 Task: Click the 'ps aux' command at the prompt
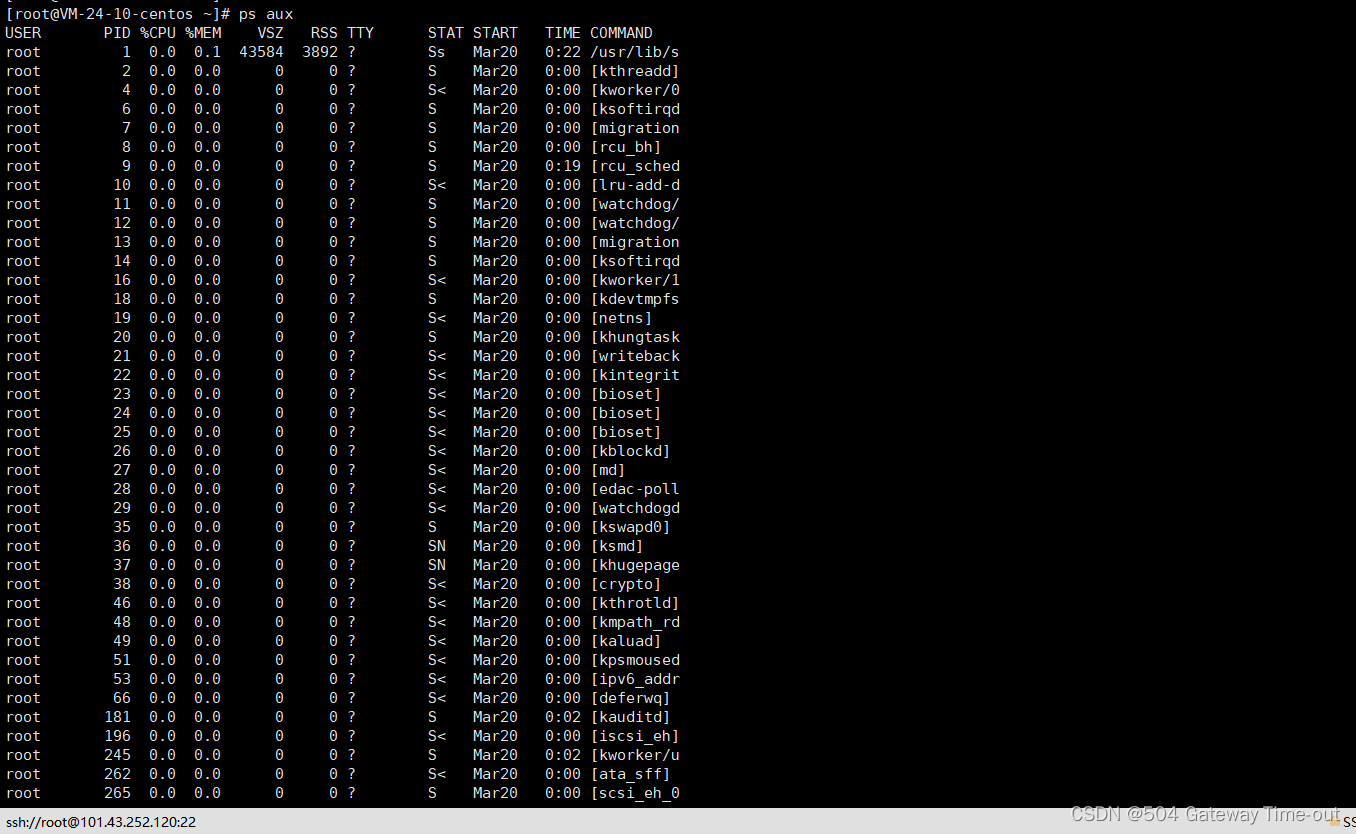coord(265,14)
